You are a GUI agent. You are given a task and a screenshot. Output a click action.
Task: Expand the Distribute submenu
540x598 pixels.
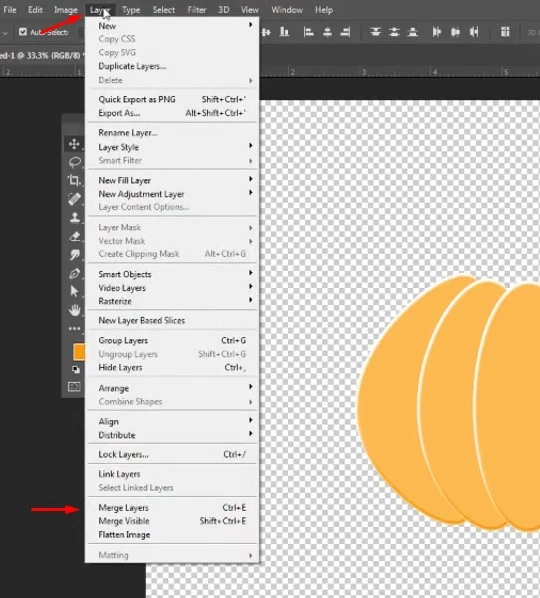click(x=173, y=435)
